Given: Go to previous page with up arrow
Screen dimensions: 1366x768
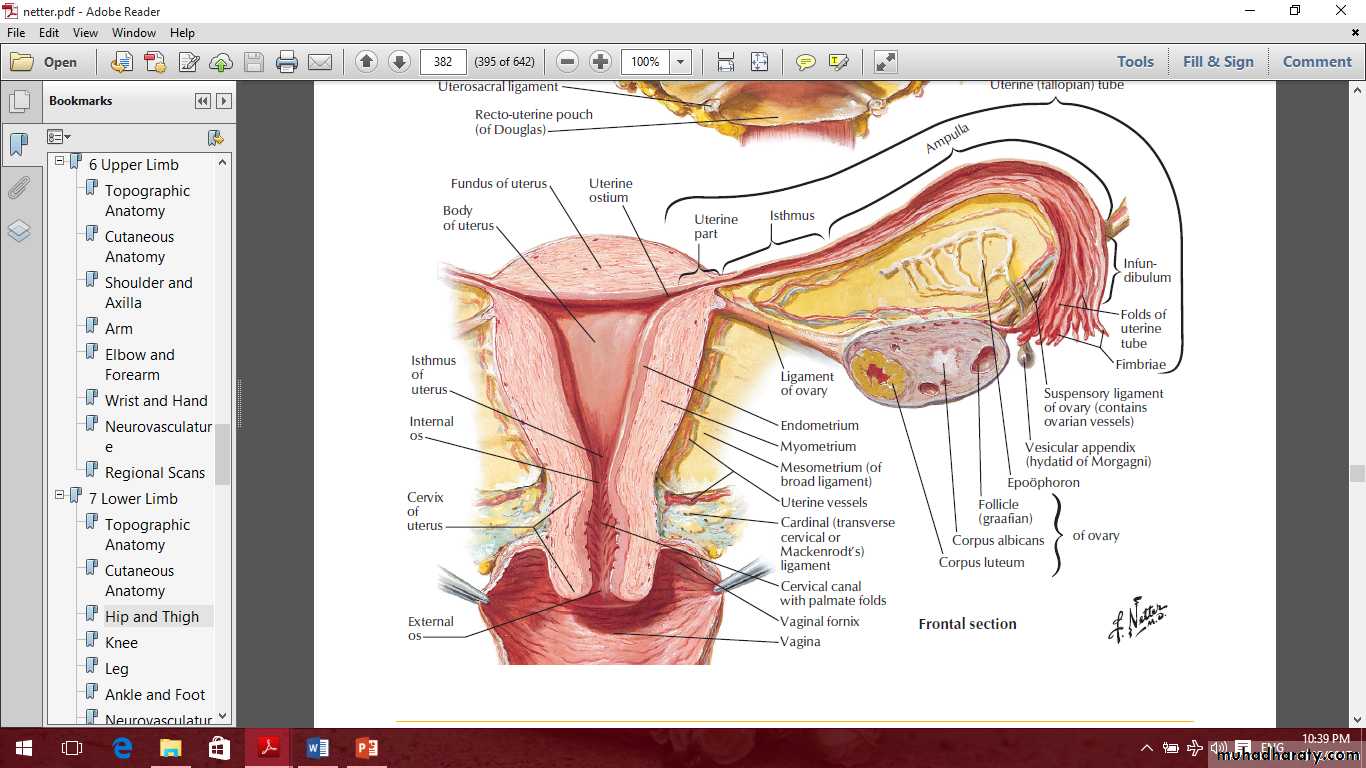Looking at the screenshot, I should [x=366, y=62].
